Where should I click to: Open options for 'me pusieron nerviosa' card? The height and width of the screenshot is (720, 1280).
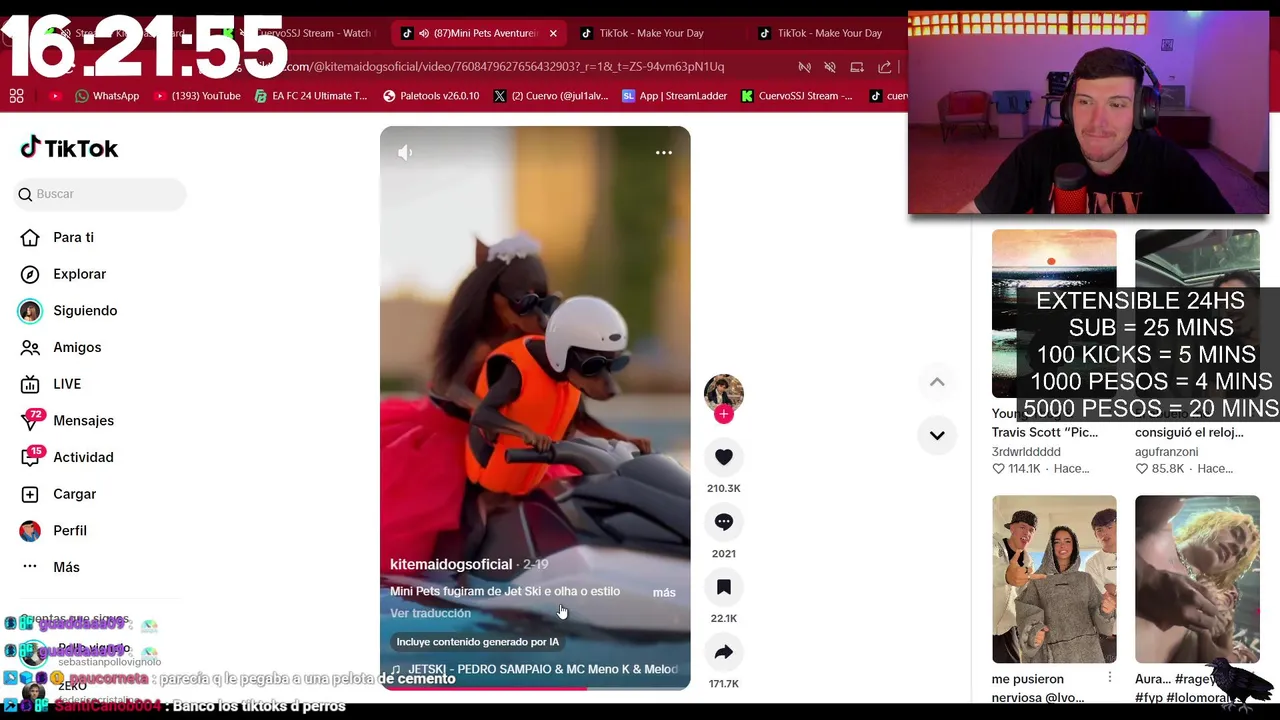(x=1109, y=678)
